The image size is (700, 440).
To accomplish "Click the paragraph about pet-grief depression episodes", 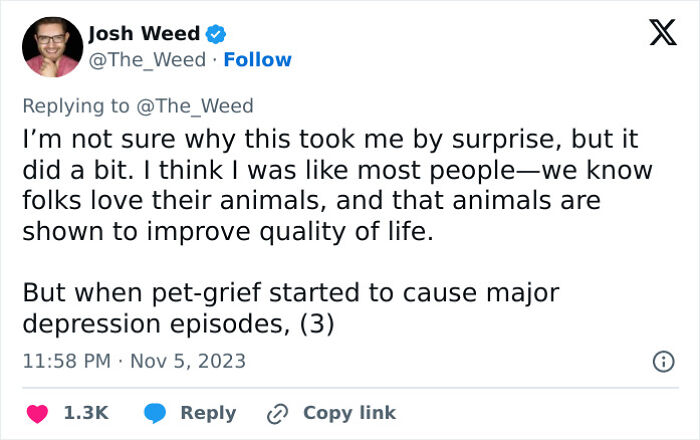I will pyautogui.click(x=290, y=310).
